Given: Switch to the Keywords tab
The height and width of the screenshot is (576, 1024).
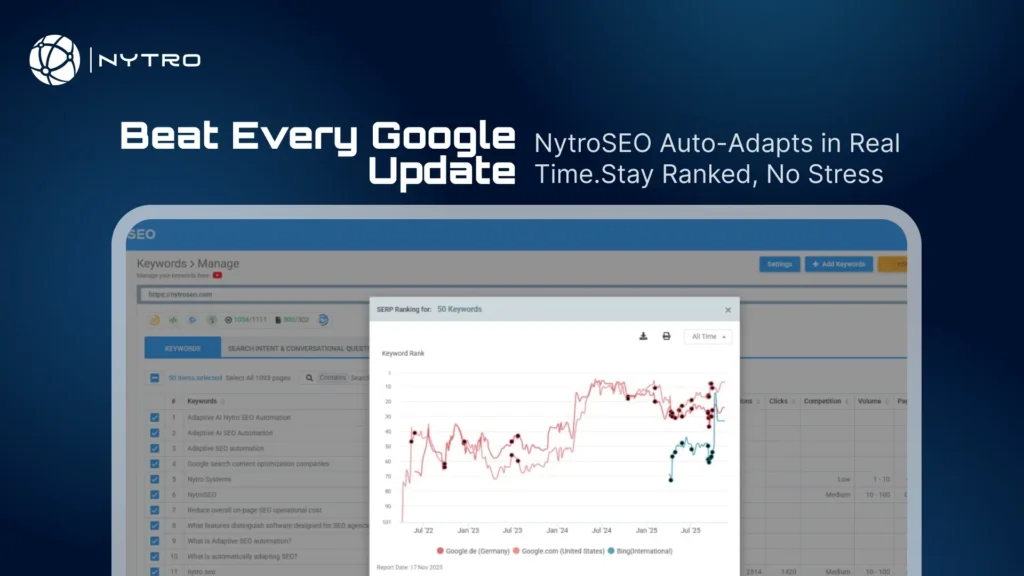Looking at the screenshot, I should (183, 349).
